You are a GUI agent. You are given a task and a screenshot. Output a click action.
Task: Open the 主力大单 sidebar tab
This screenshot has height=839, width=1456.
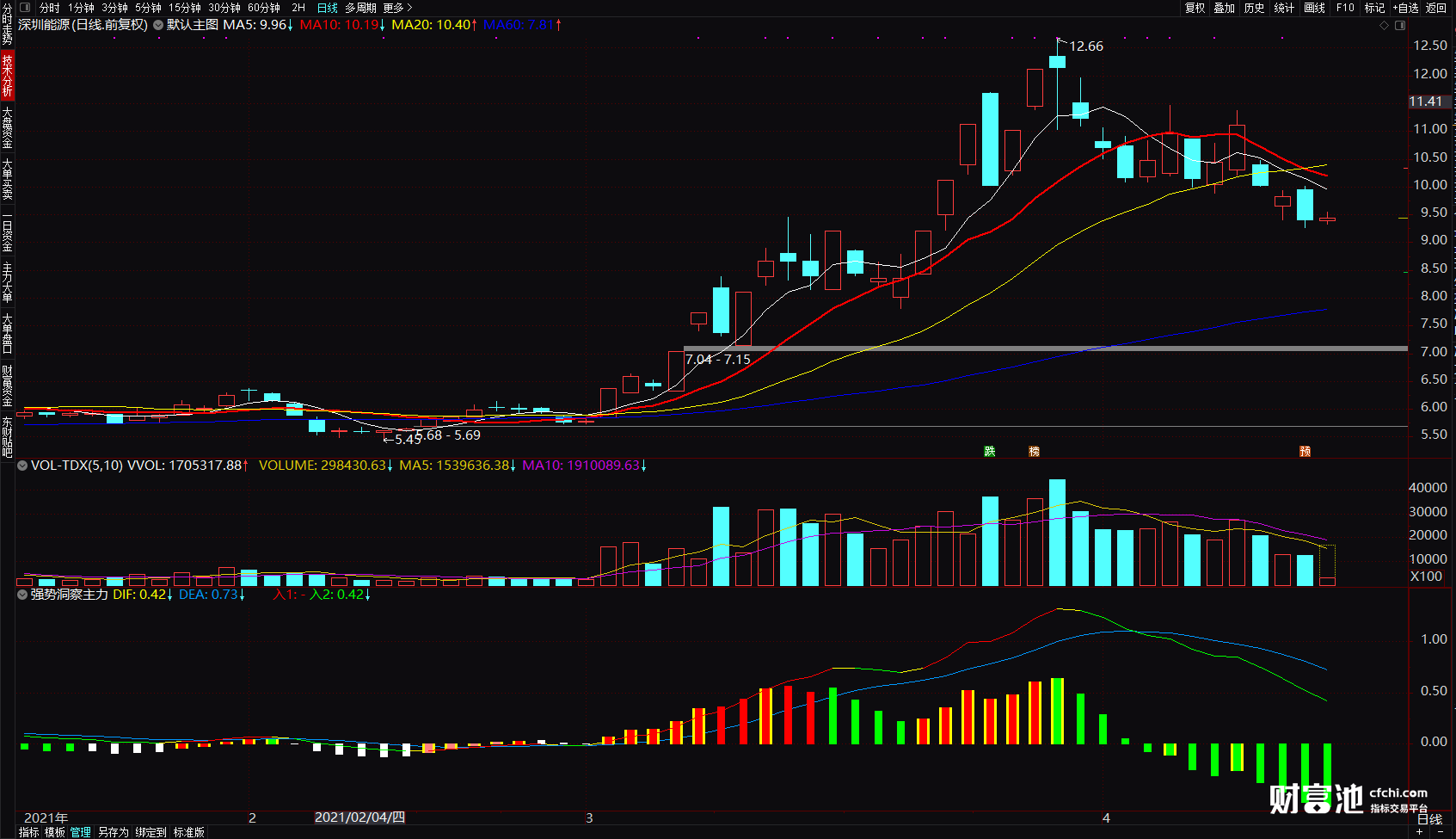7,282
